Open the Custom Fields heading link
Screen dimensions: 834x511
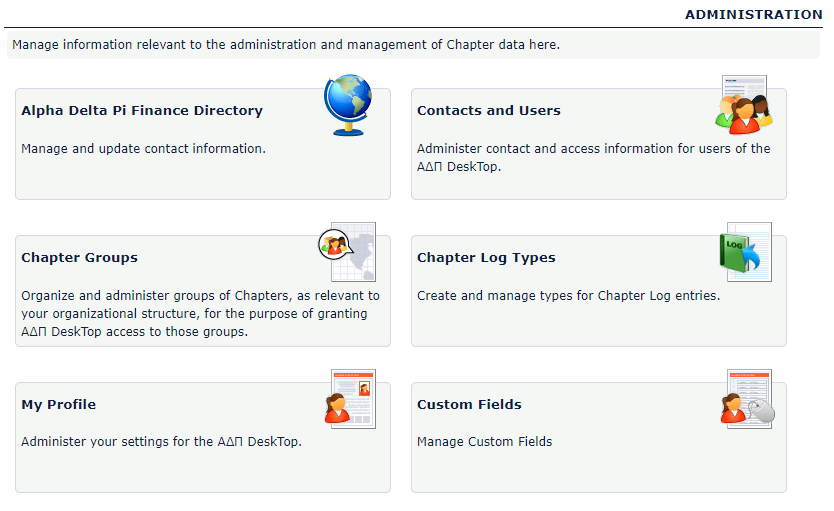pyautogui.click(x=469, y=405)
